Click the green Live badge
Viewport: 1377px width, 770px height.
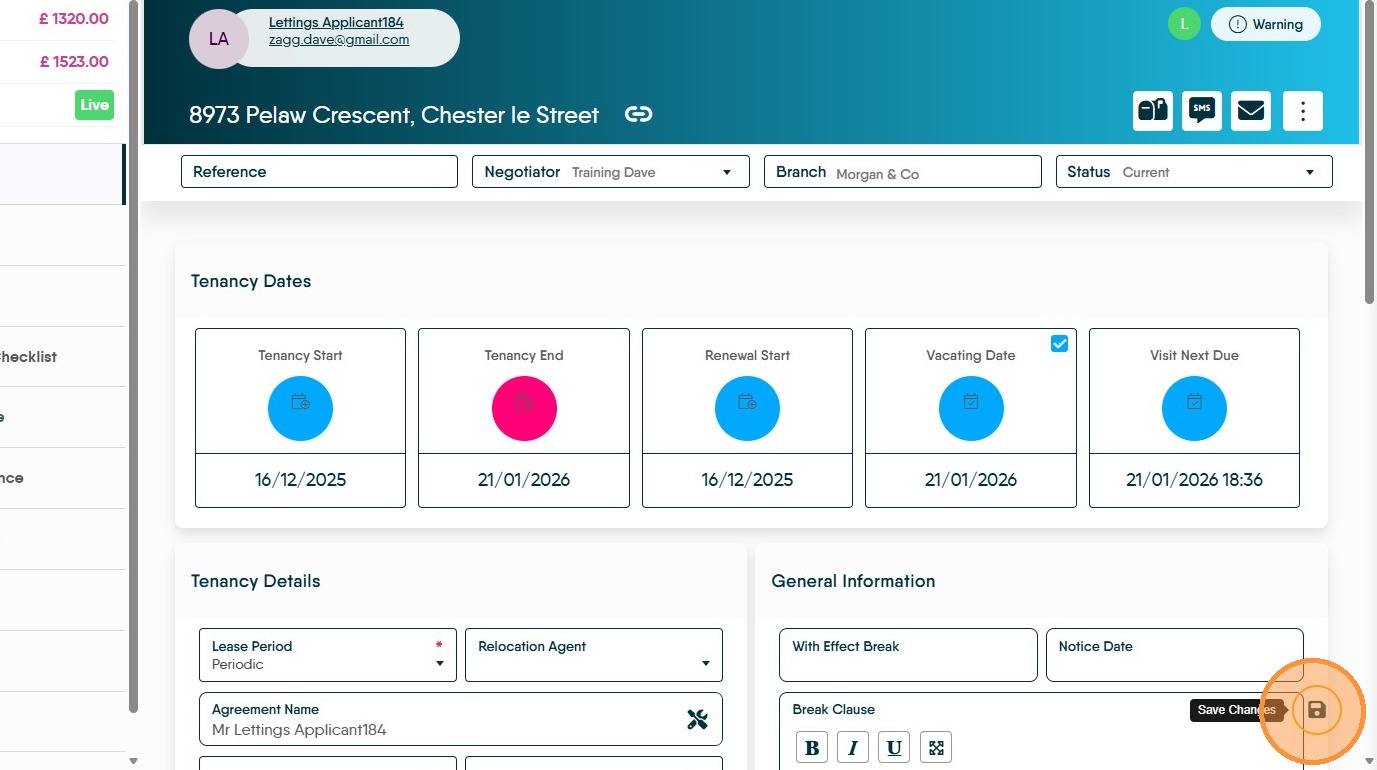pyautogui.click(x=94, y=105)
